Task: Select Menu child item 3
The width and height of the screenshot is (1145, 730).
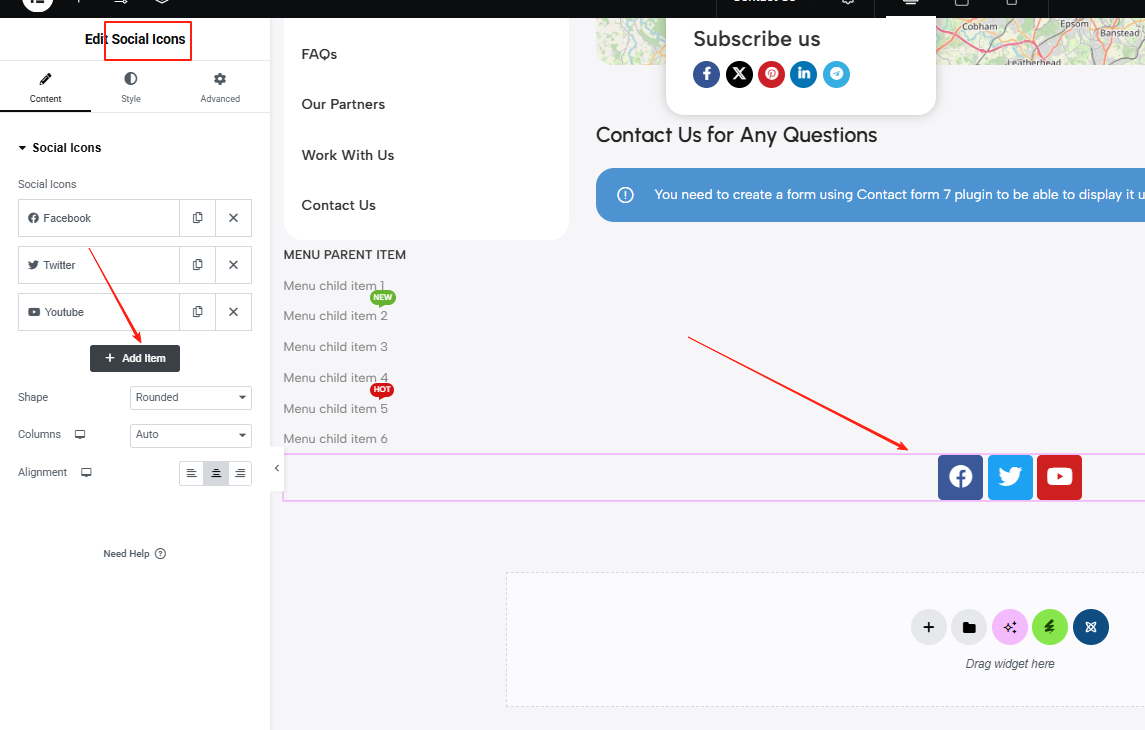Action: pos(335,347)
